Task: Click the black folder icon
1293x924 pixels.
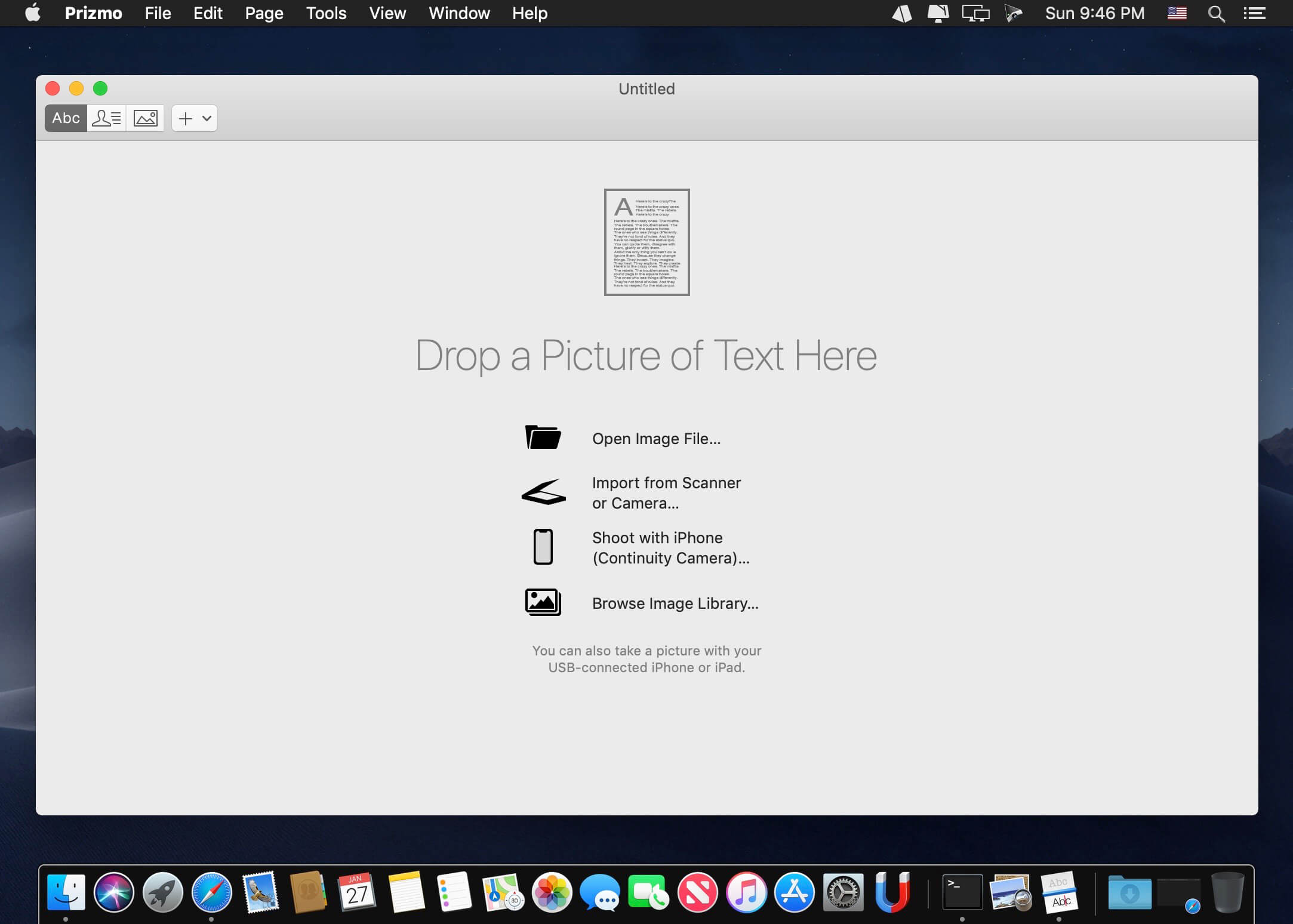Action: (x=543, y=438)
